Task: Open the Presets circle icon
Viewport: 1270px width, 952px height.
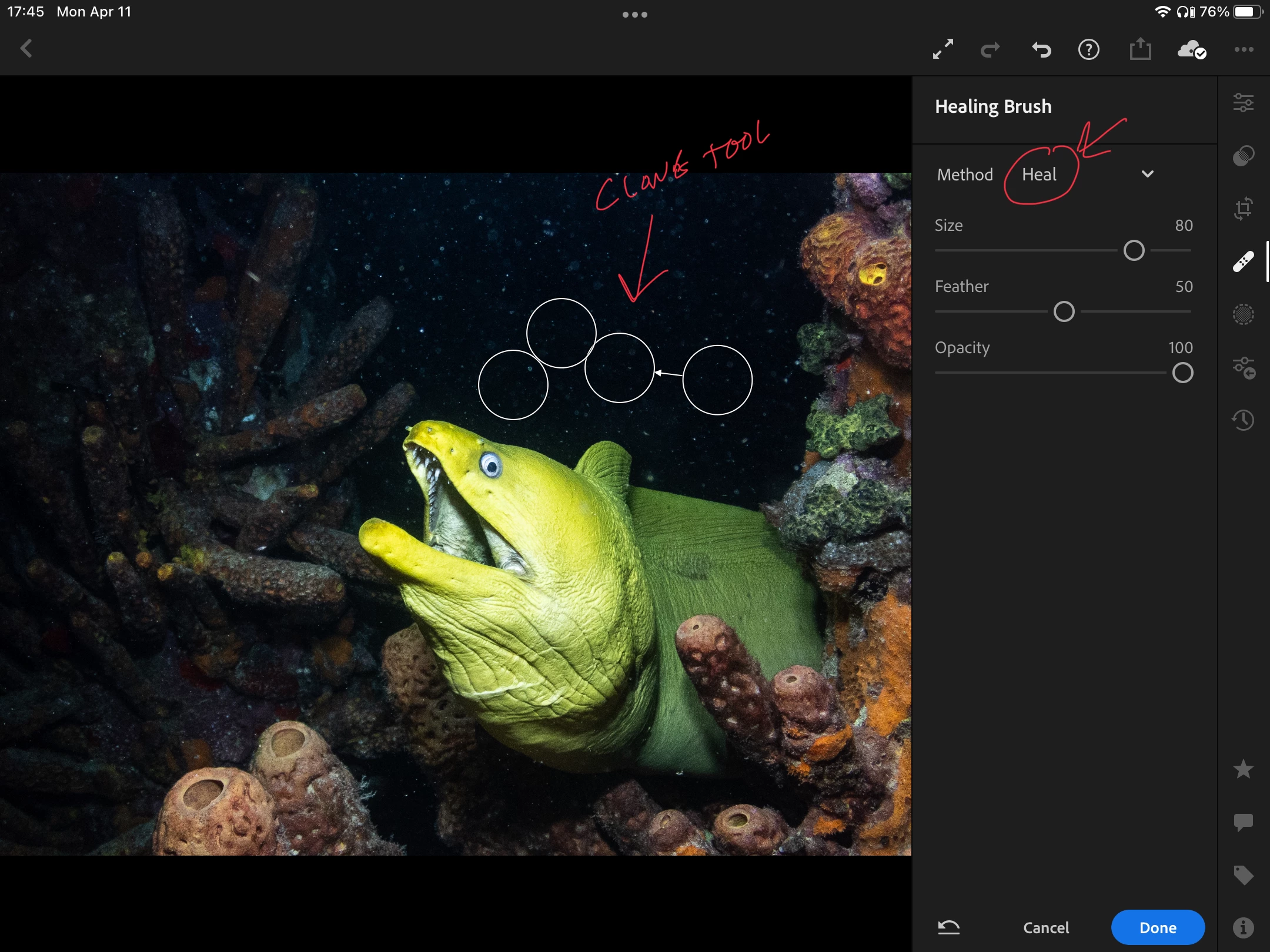Action: coord(1243,314)
